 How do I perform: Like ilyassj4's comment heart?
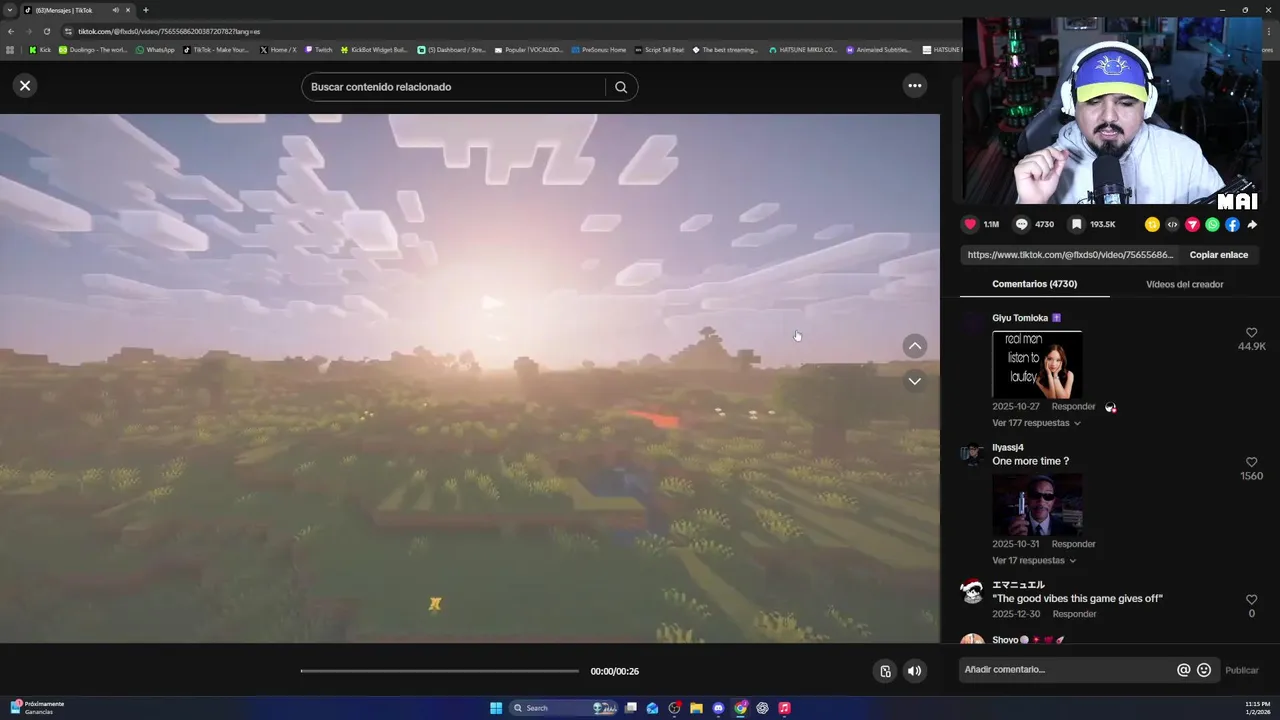pos(1251,463)
